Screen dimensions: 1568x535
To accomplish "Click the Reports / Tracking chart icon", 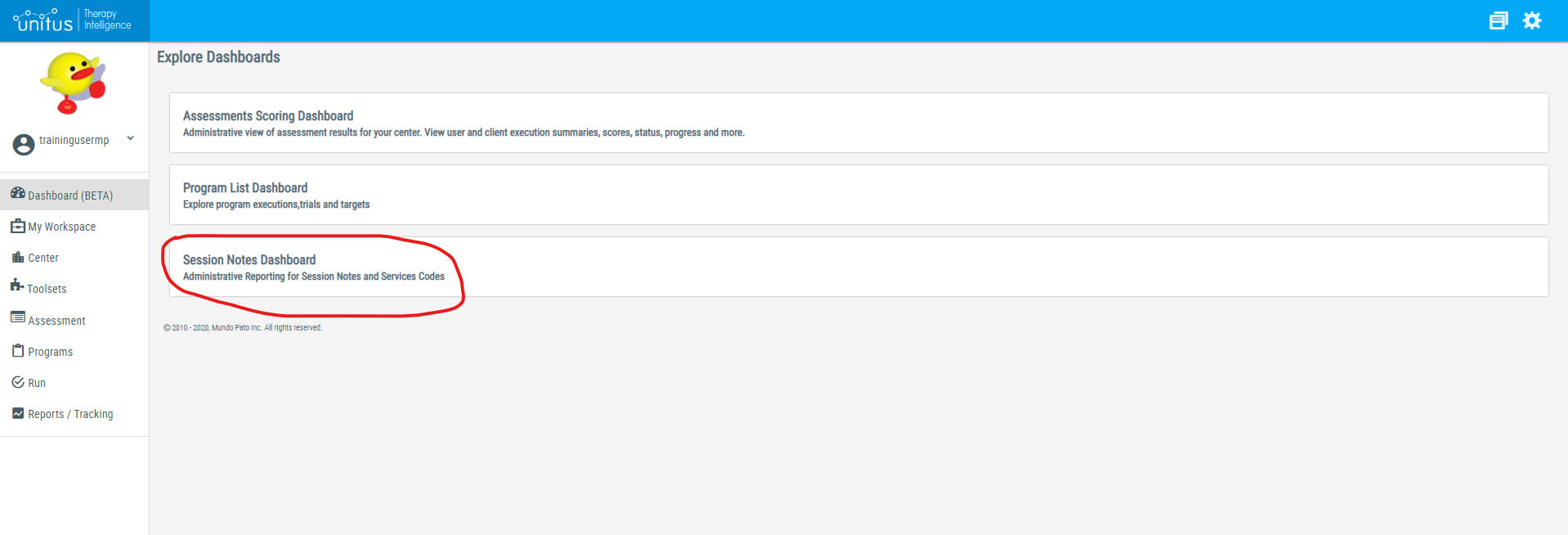I will point(18,413).
